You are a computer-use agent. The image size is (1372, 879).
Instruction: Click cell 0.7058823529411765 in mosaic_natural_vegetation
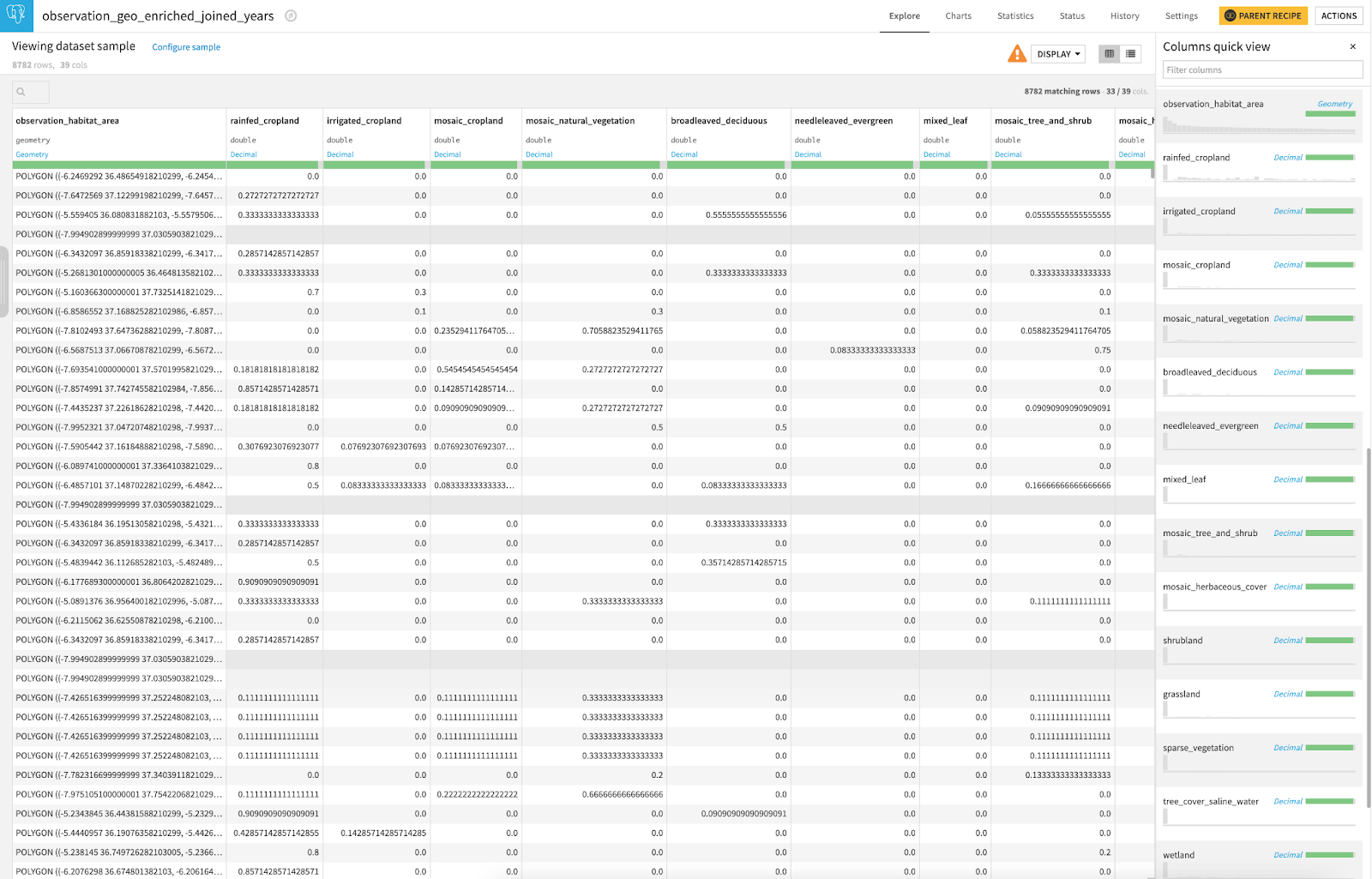pyautogui.click(x=594, y=331)
